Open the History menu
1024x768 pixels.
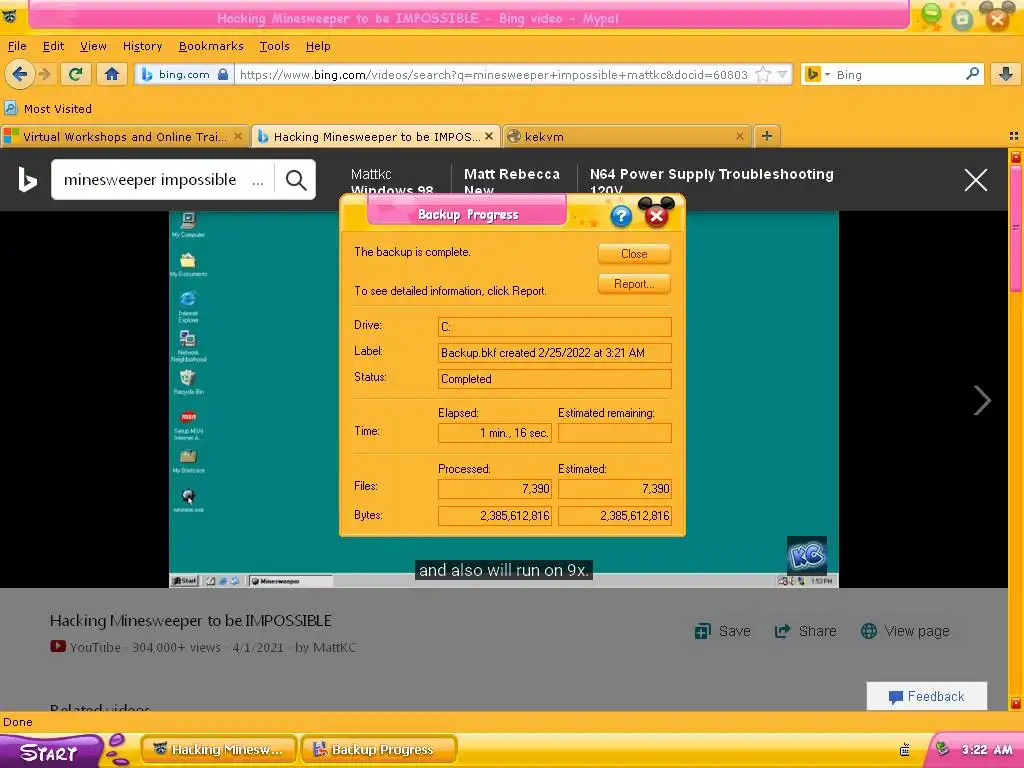(x=142, y=46)
